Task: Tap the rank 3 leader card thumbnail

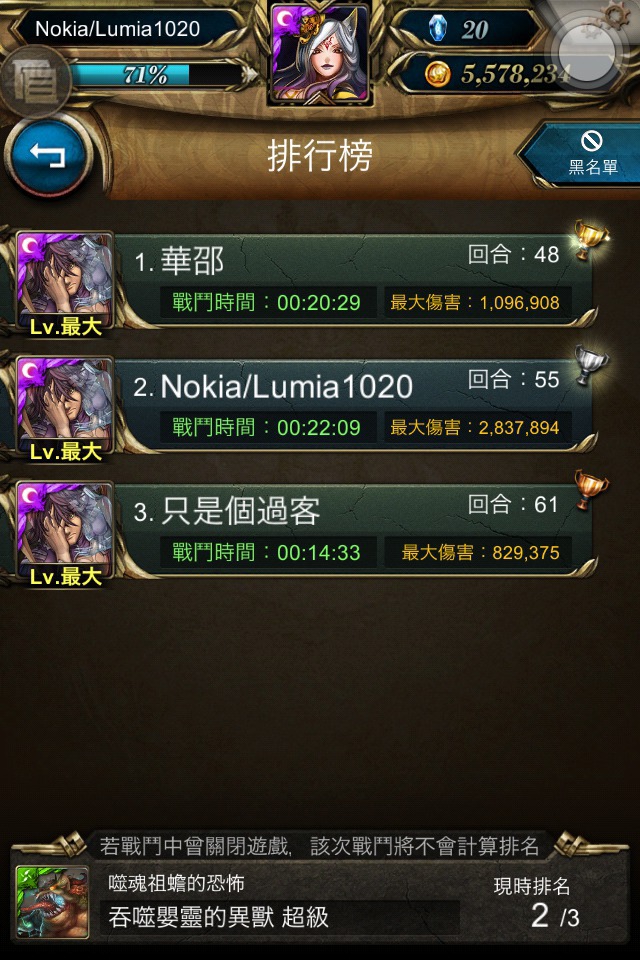Action: [65, 533]
